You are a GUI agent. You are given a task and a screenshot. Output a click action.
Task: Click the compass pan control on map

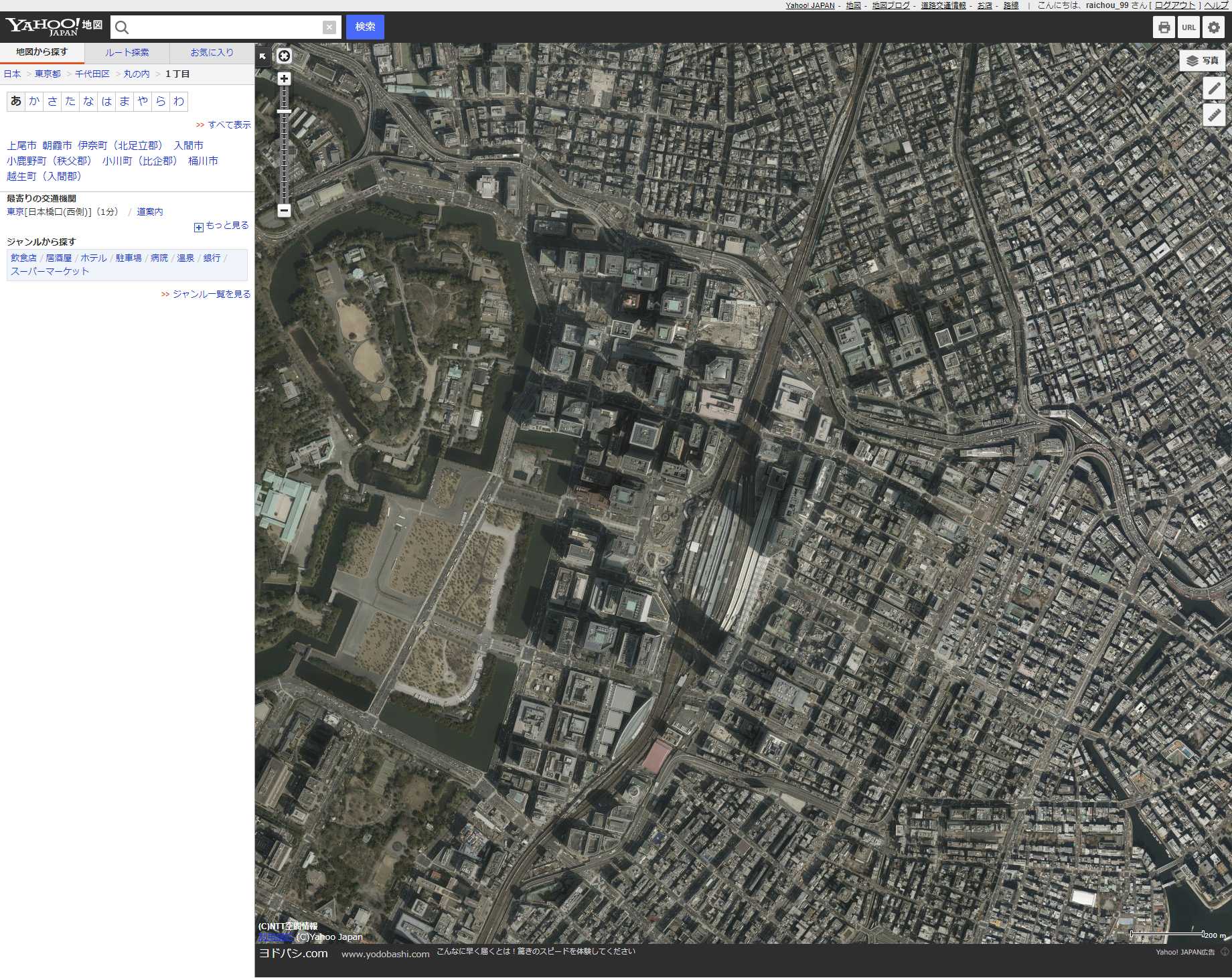coord(285,56)
